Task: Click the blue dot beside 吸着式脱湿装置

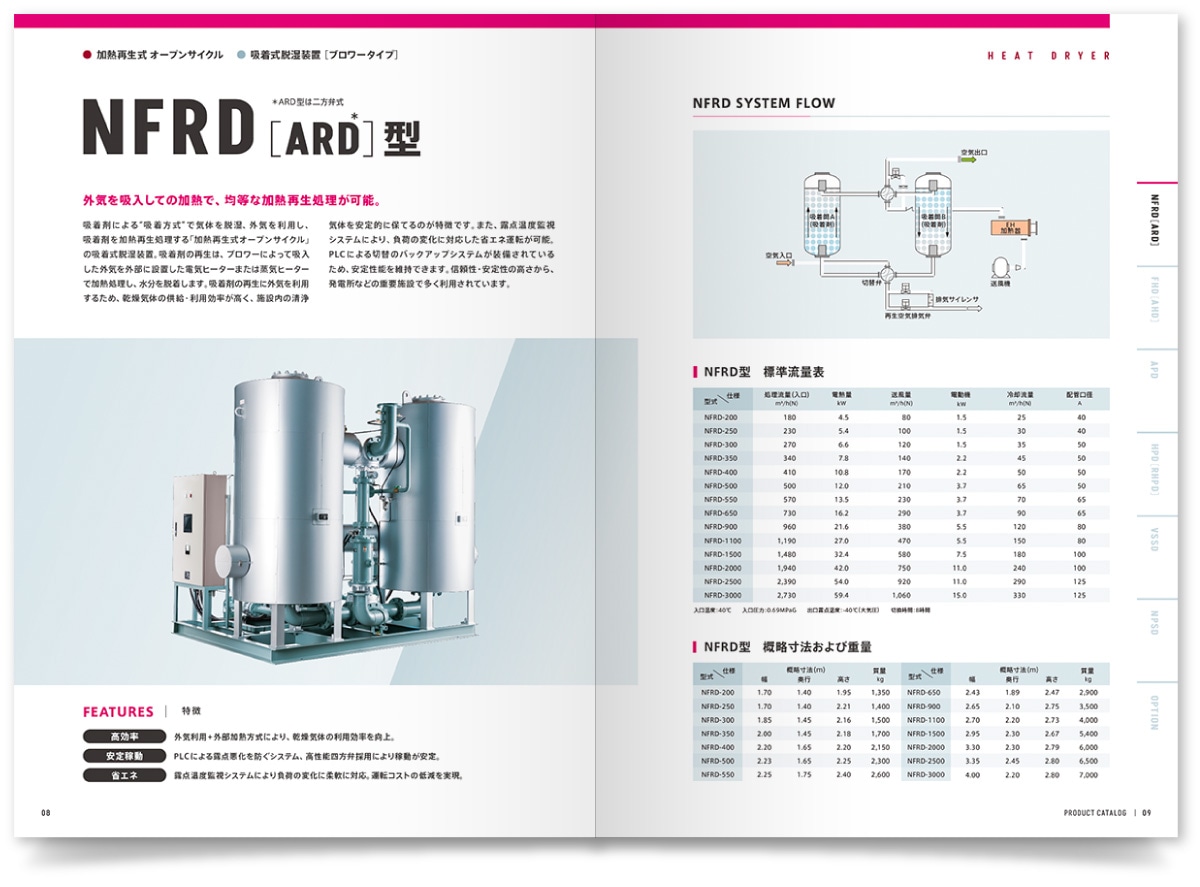Action: pos(241,55)
